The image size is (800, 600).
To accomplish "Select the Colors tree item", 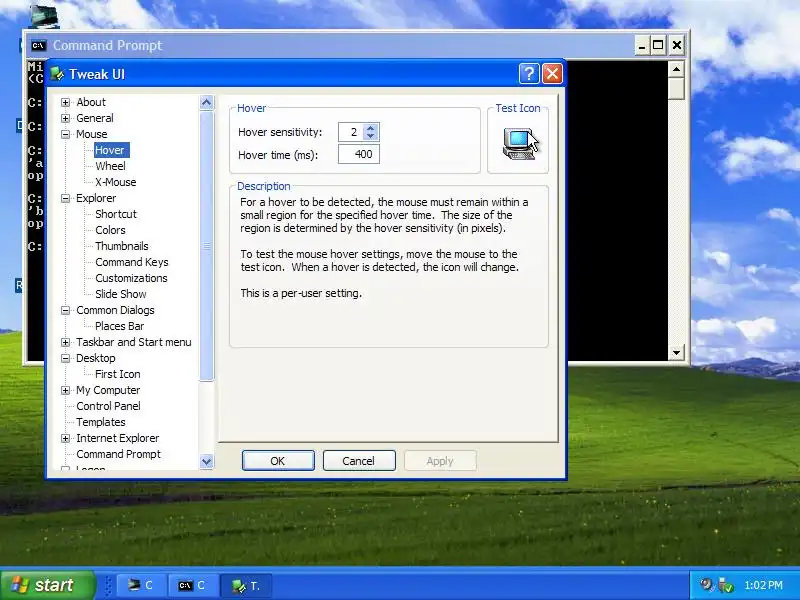I will tap(110, 230).
